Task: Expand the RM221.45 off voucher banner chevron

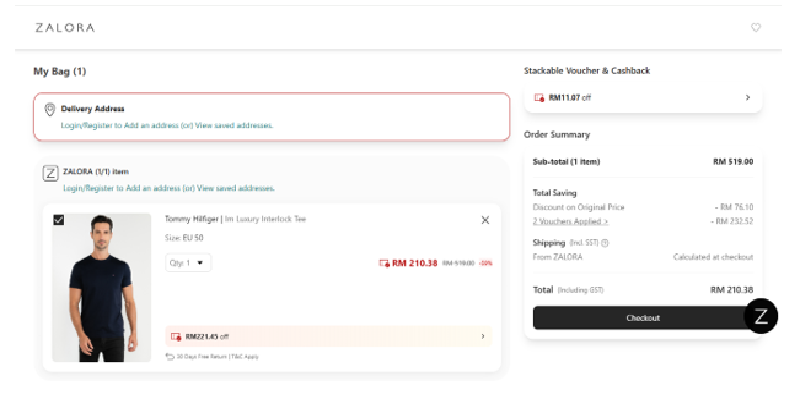Action: click(x=483, y=336)
